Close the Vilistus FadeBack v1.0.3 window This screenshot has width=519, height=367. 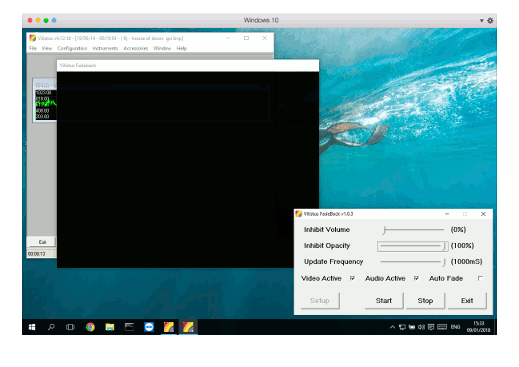pos(483,214)
